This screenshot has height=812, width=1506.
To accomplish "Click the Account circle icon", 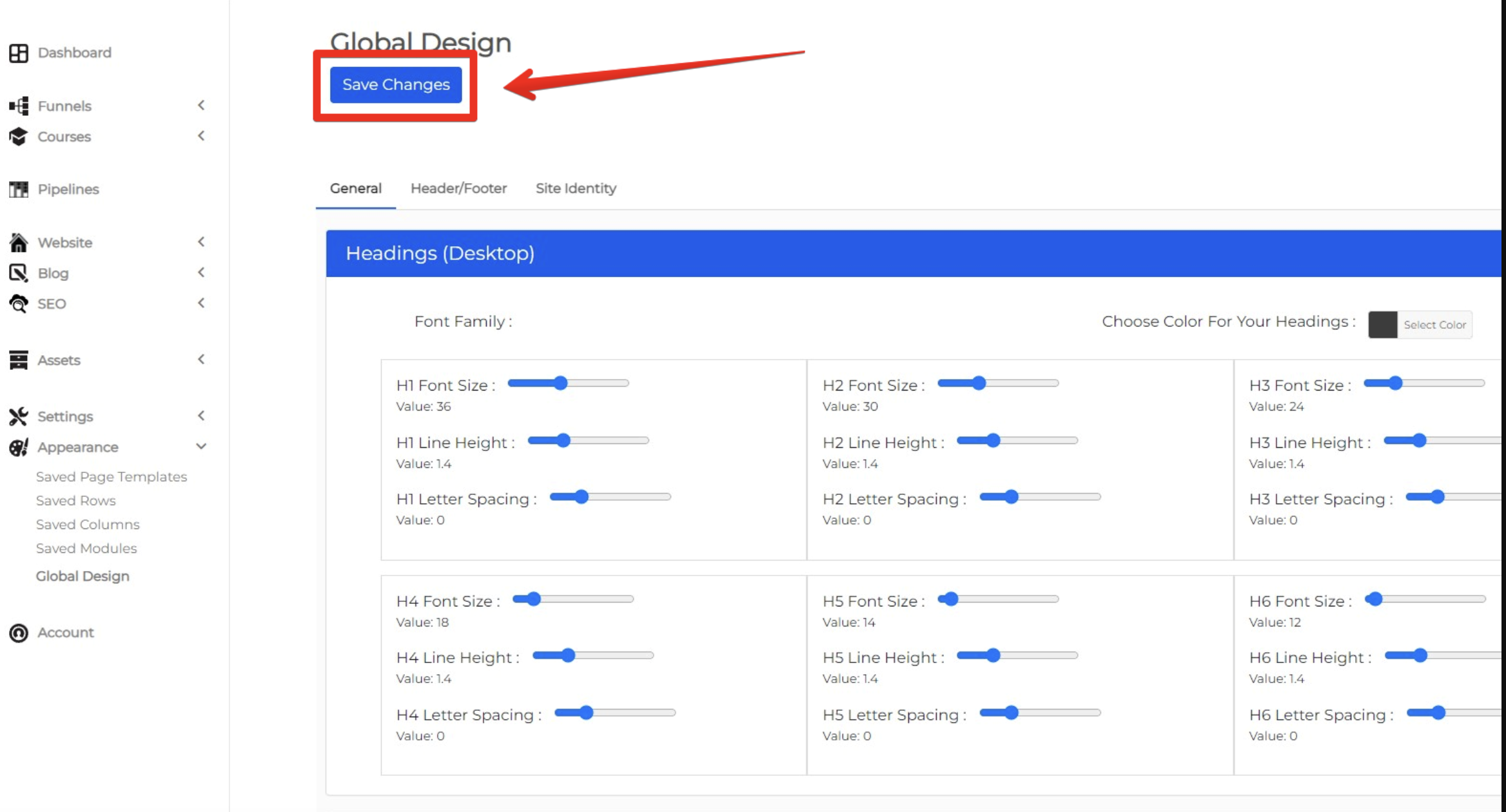I will click(19, 633).
